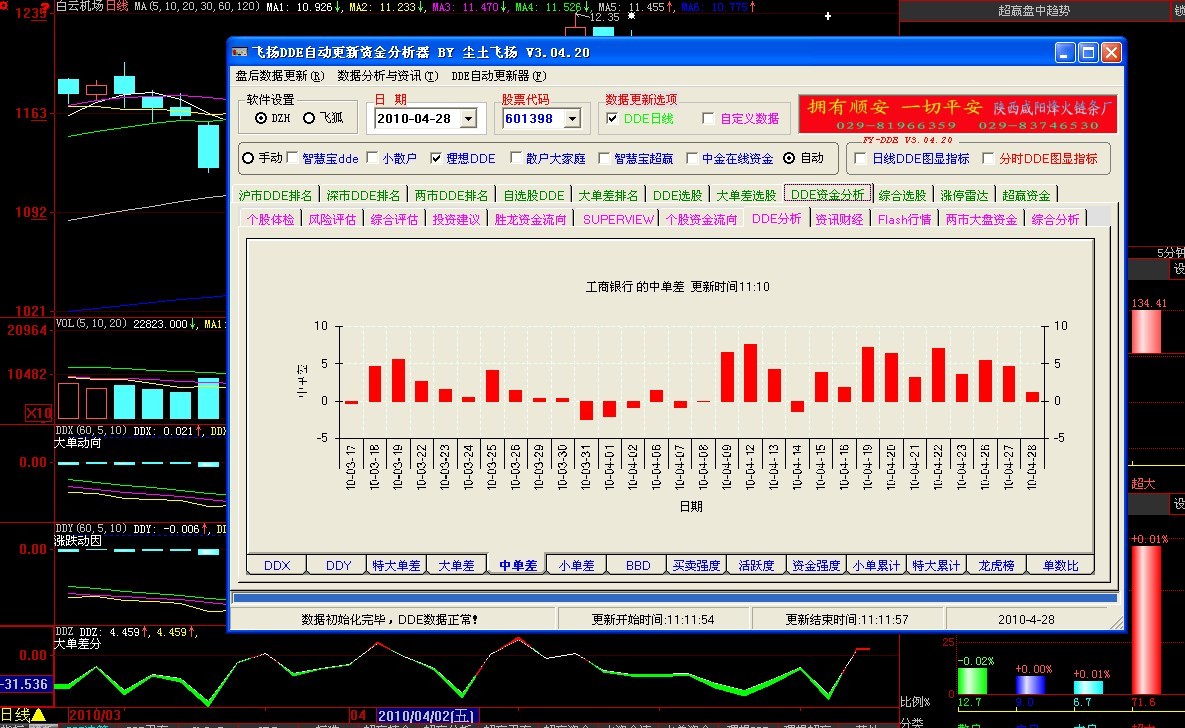This screenshot has width=1185, height=728.
Task: Select the 两市大盘资金 sub-tab
Action: 982,219
